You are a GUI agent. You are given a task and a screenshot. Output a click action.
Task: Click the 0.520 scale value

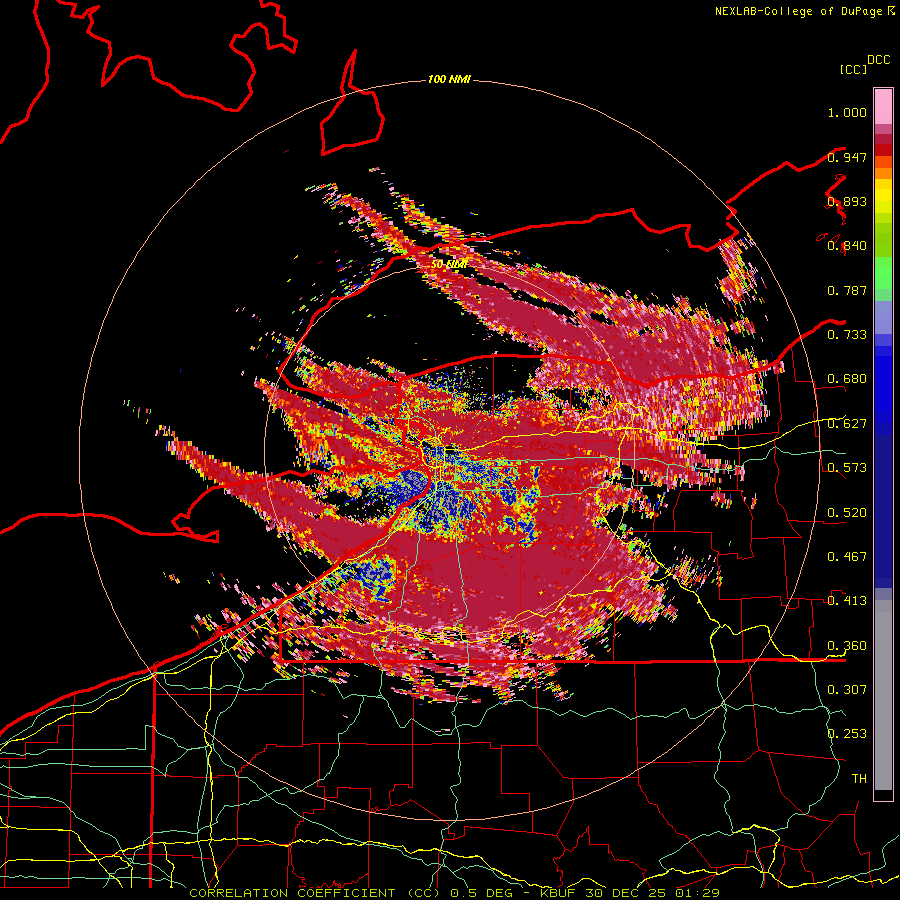[847, 513]
